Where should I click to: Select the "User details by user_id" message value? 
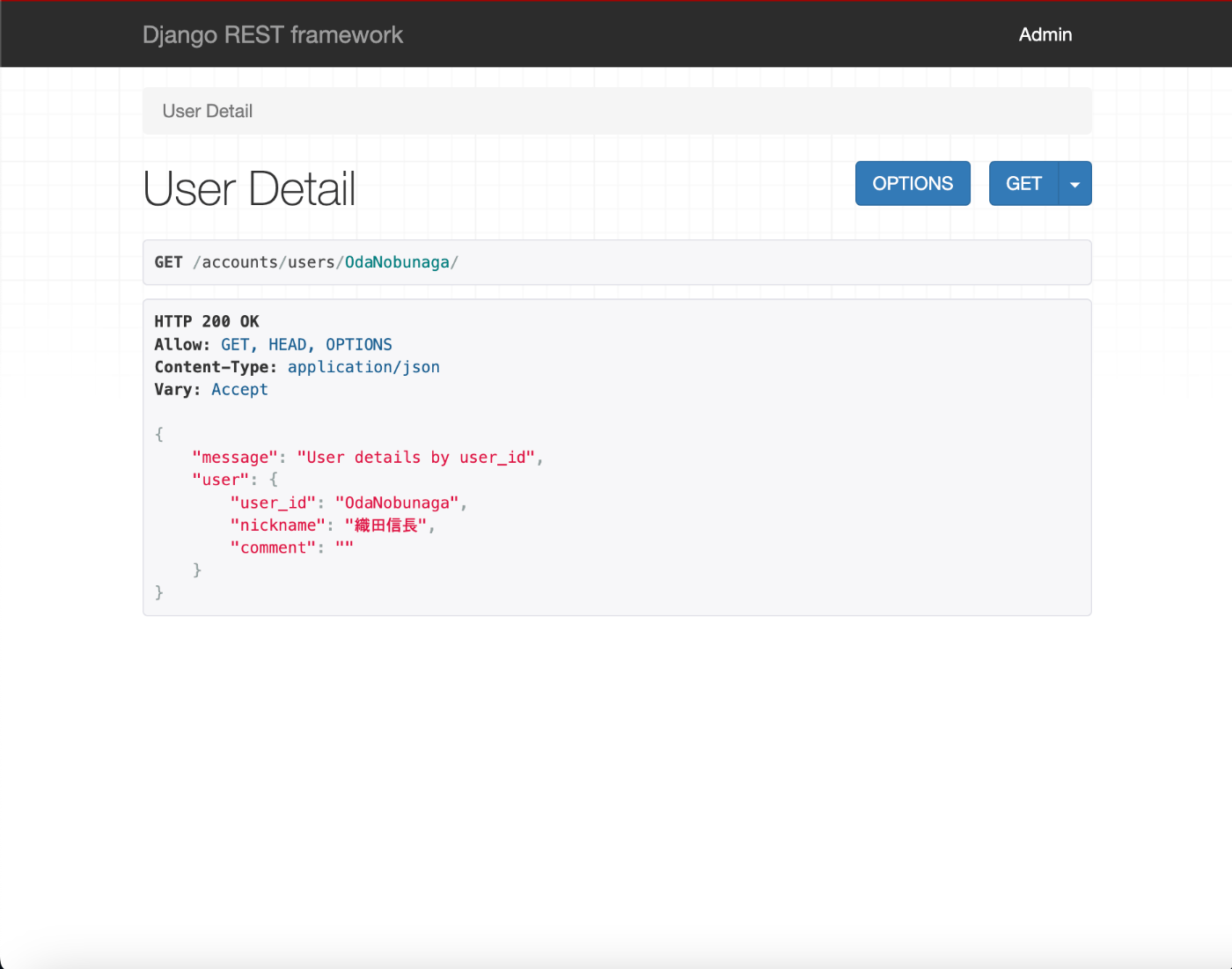tap(416, 457)
